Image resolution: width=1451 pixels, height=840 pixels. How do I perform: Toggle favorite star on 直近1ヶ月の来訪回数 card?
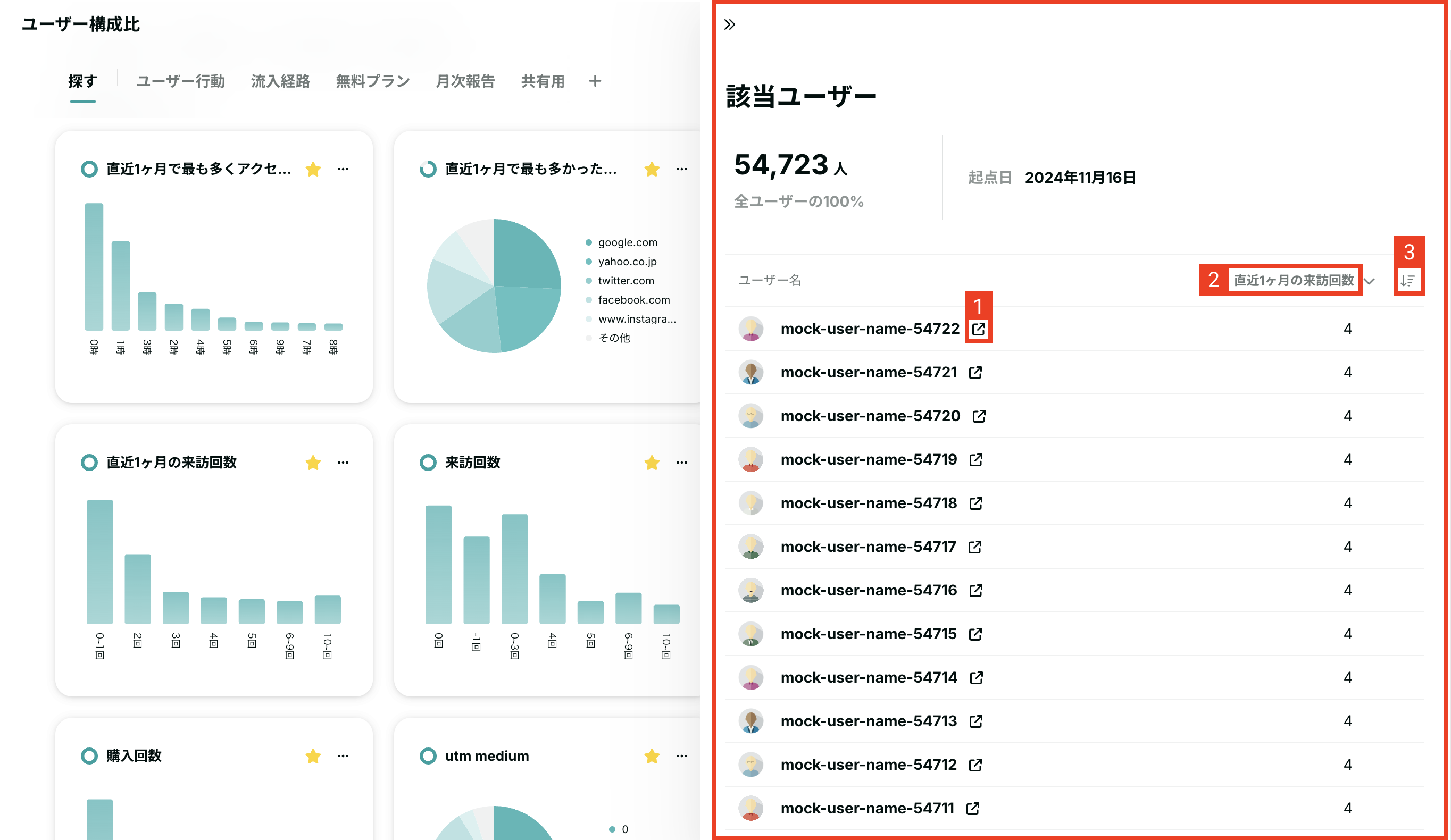[313, 463]
